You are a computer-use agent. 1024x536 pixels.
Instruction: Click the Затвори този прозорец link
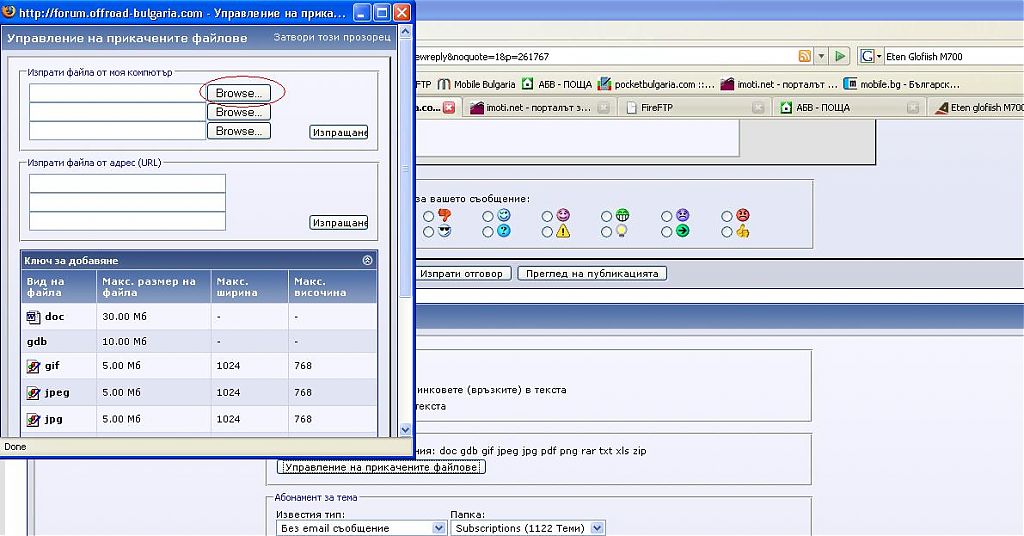(x=332, y=37)
